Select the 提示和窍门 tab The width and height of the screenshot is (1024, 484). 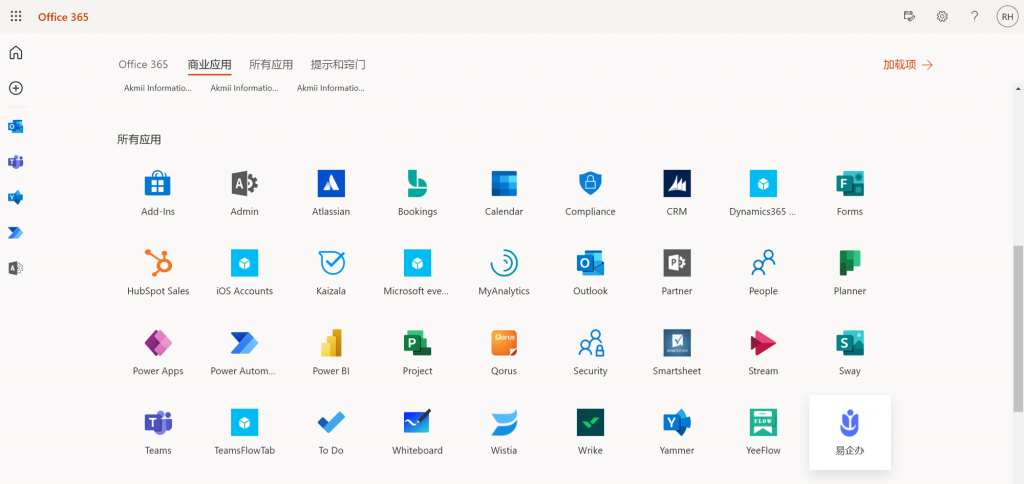coord(338,65)
